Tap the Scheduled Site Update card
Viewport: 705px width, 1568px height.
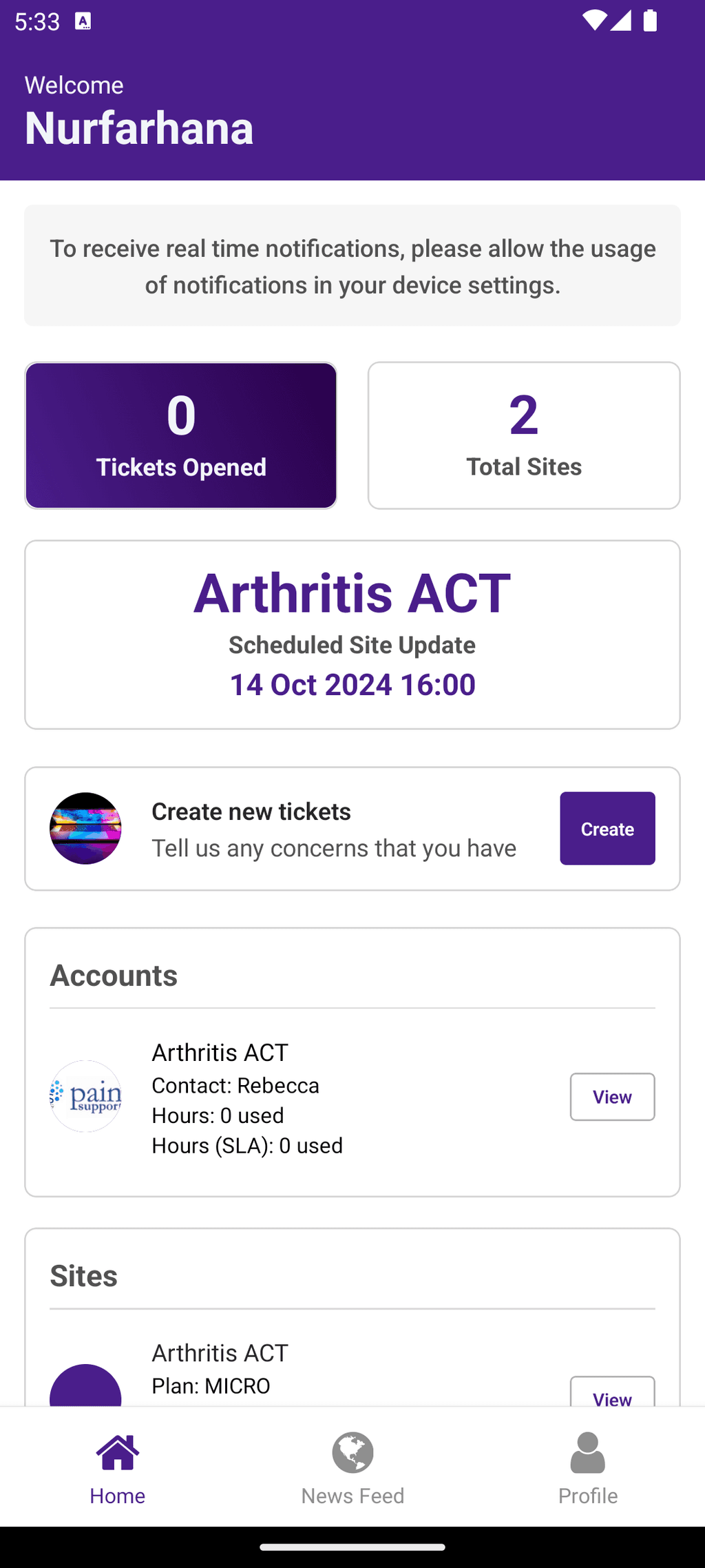tap(352, 635)
